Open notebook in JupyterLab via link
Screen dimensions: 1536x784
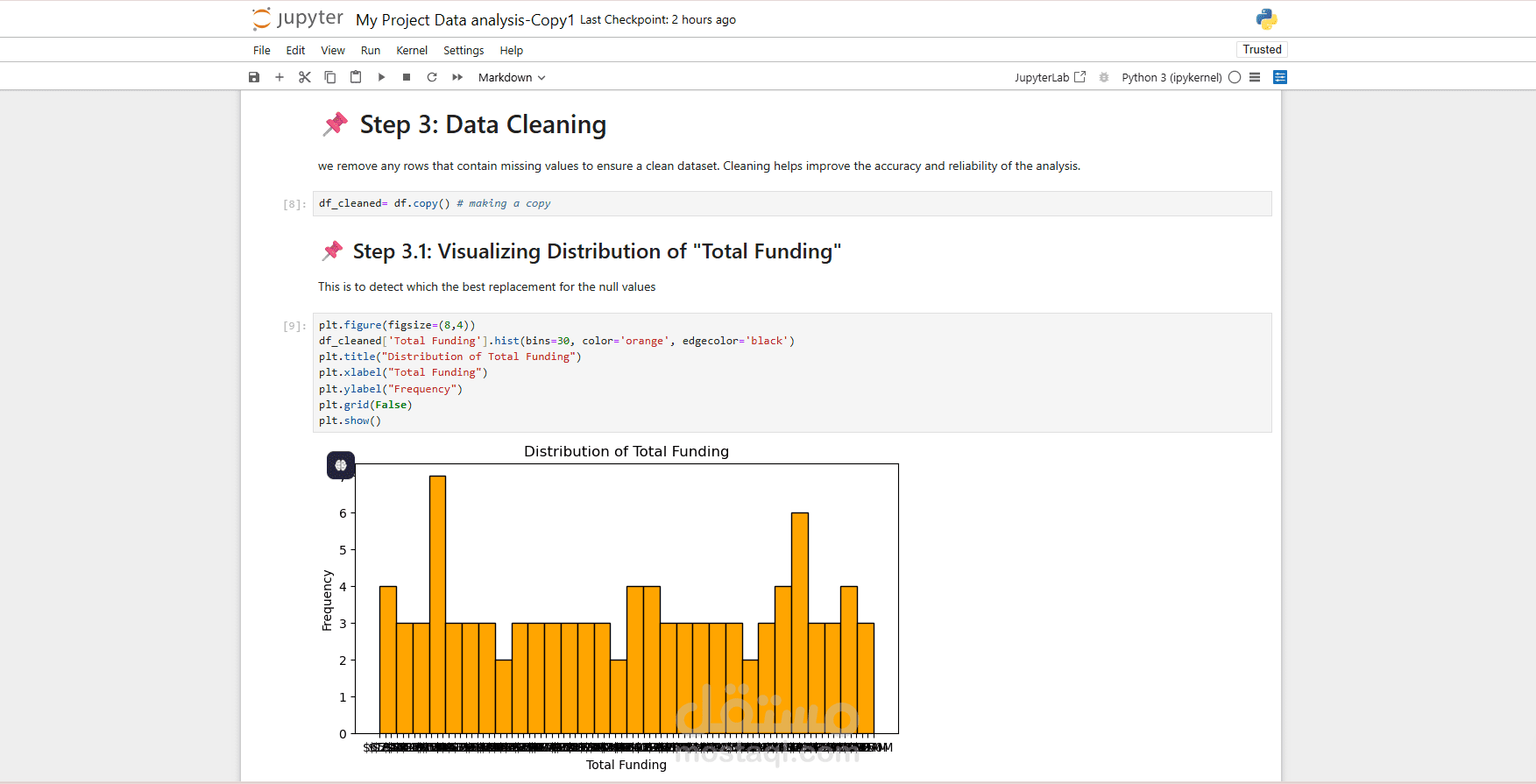tap(1050, 77)
